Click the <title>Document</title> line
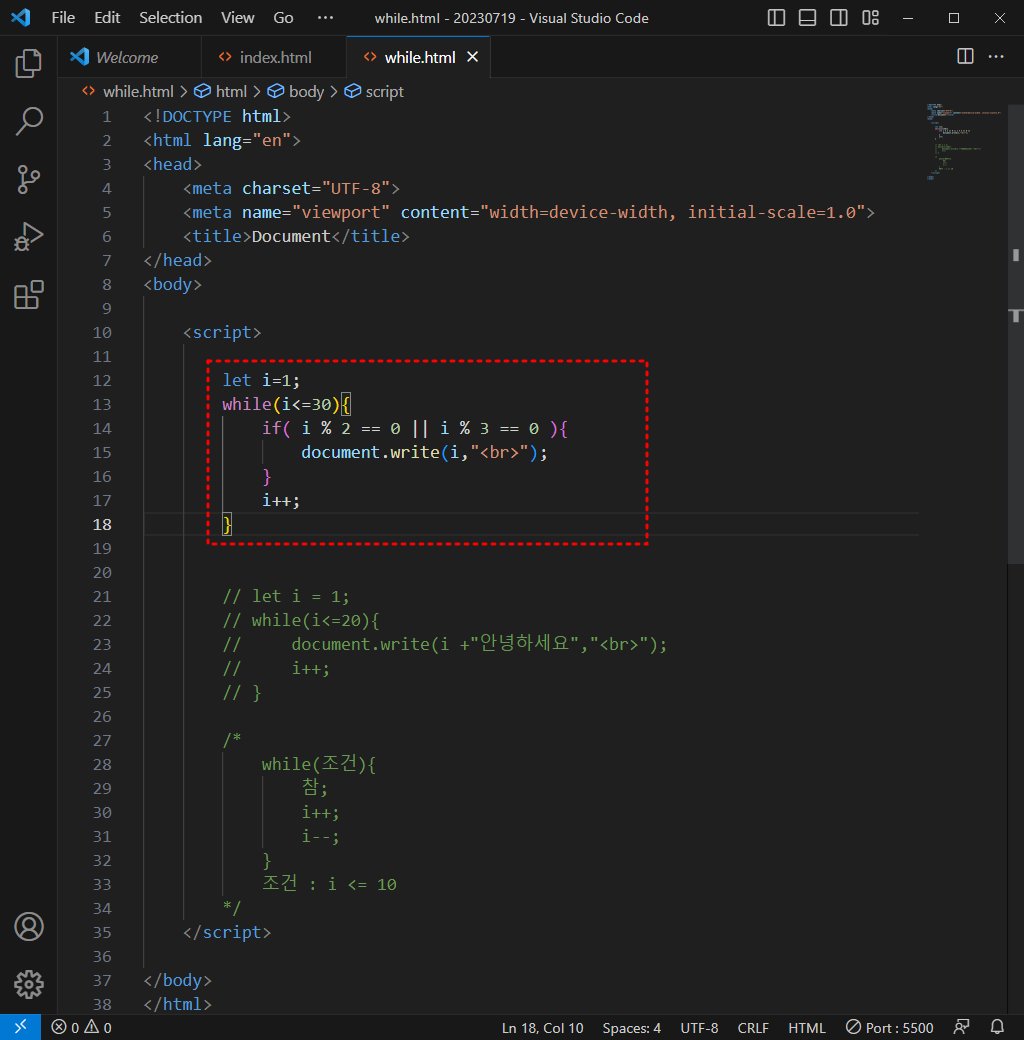 point(296,236)
